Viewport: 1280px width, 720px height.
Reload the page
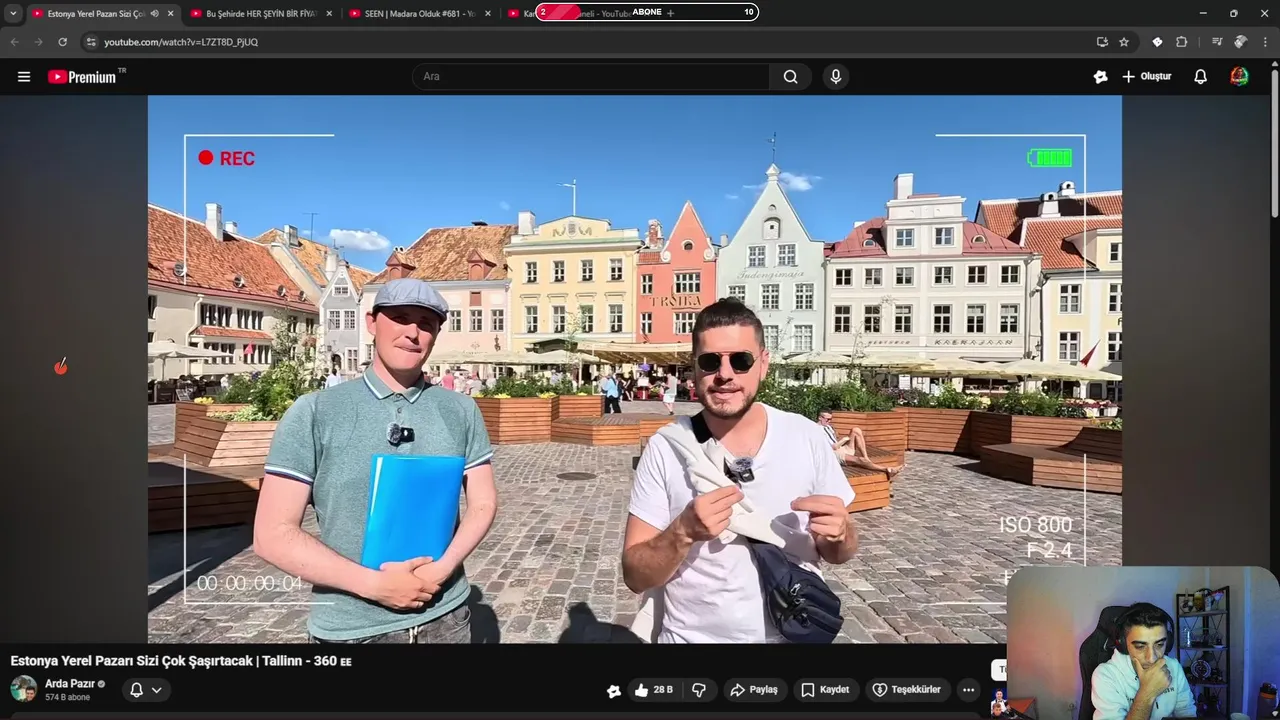pyautogui.click(x=62, y=42)
